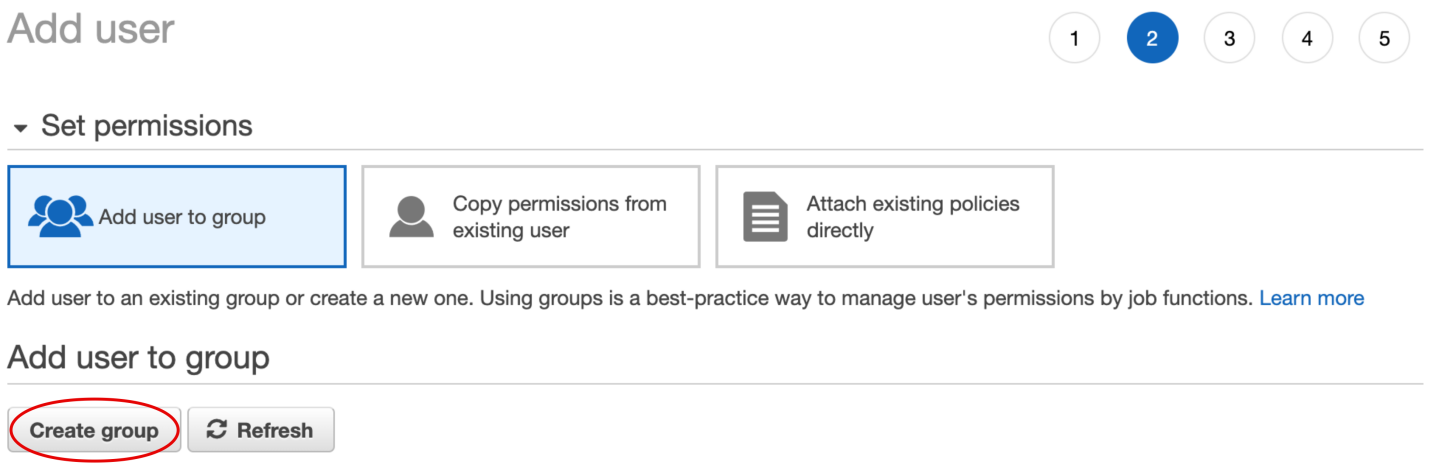Click the groups best-practice description text
This screenshot has width=1436, height=473.
pyautogui.click(x=630, y=298)
